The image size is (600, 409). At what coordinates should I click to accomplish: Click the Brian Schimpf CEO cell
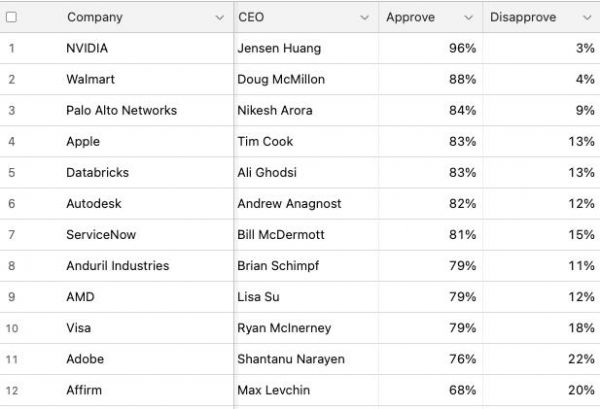pos(273,265)
